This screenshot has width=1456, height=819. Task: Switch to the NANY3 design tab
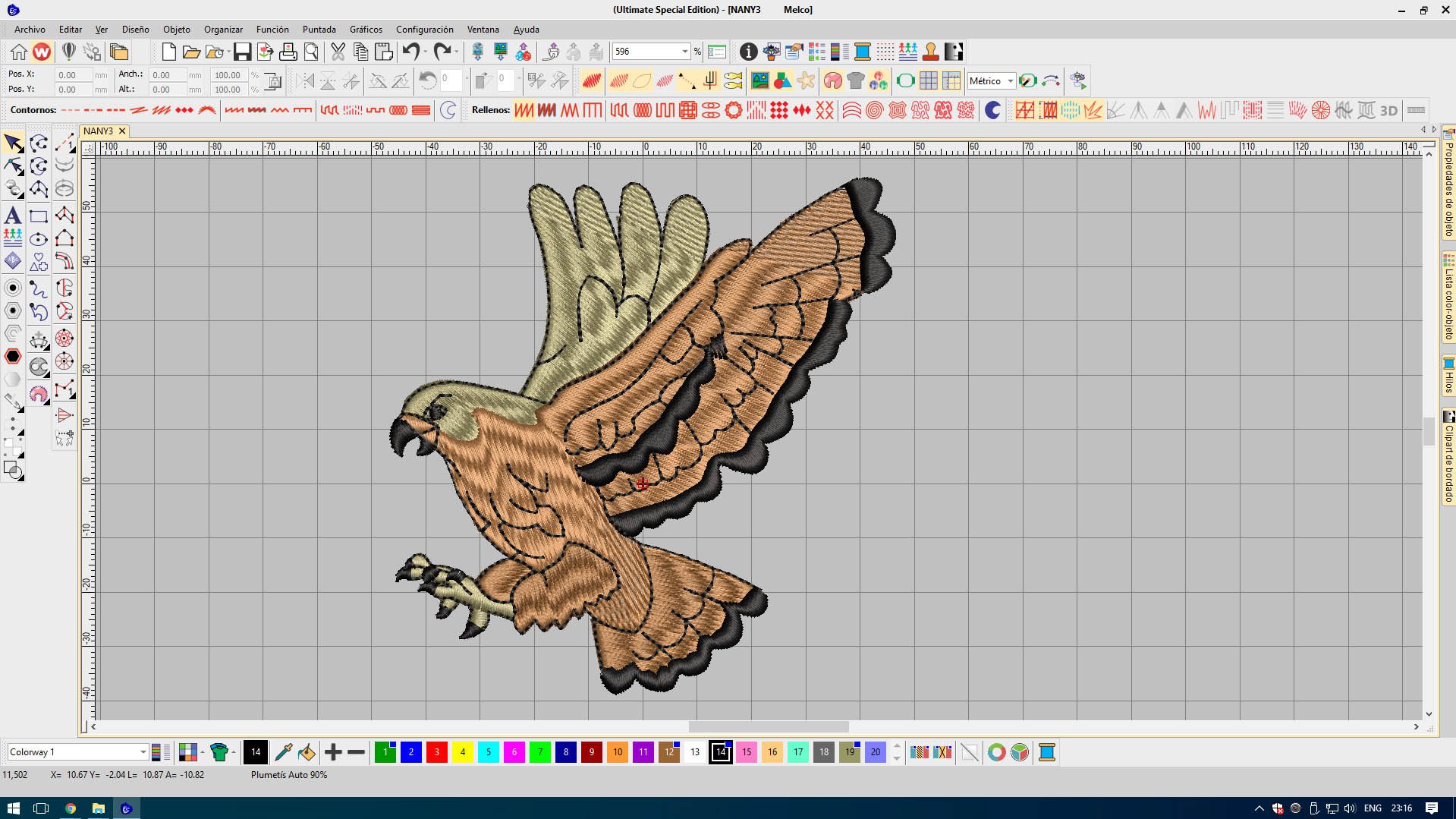(x=99, y=131)
